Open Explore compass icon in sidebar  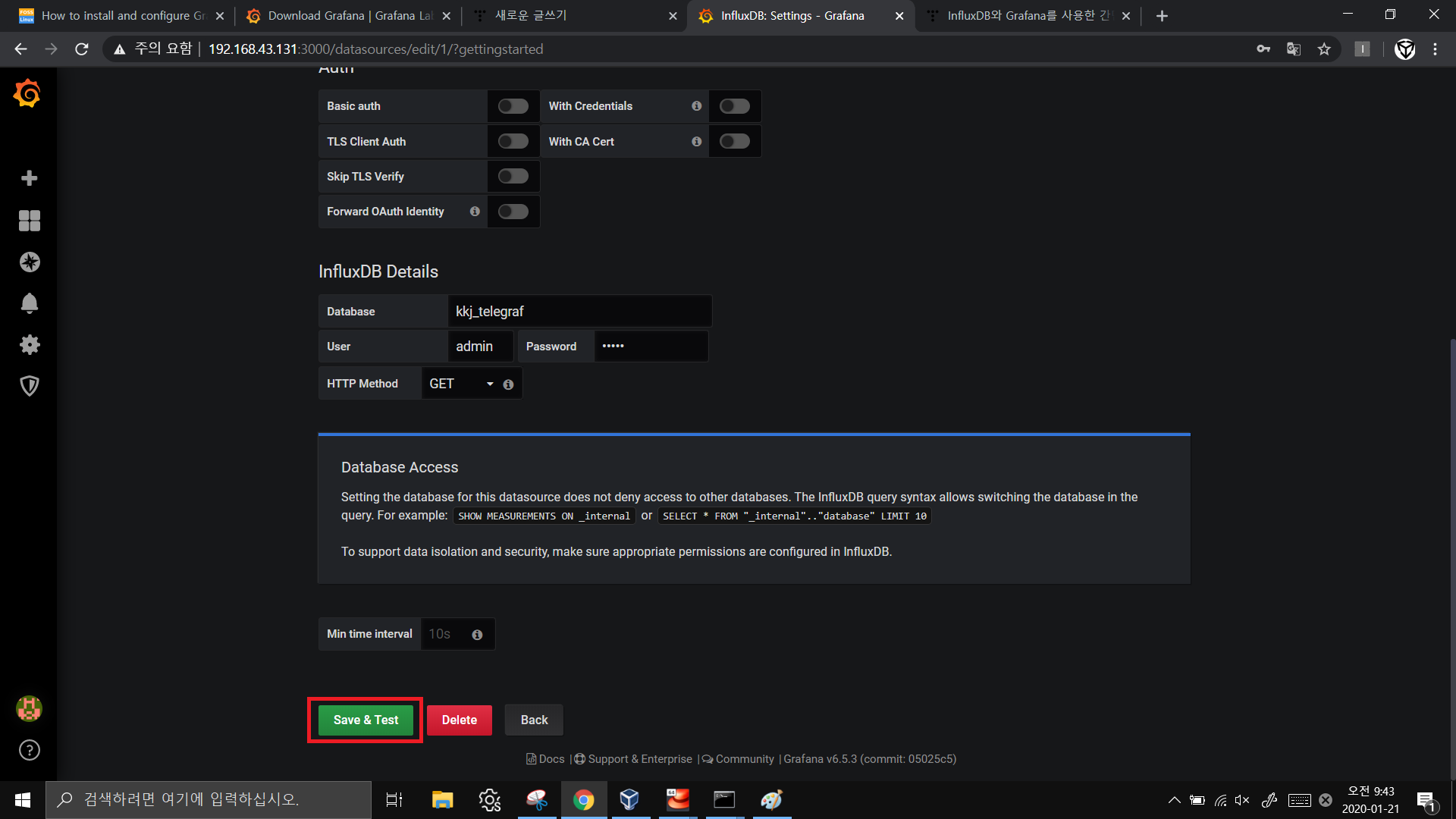coord(29,262)
